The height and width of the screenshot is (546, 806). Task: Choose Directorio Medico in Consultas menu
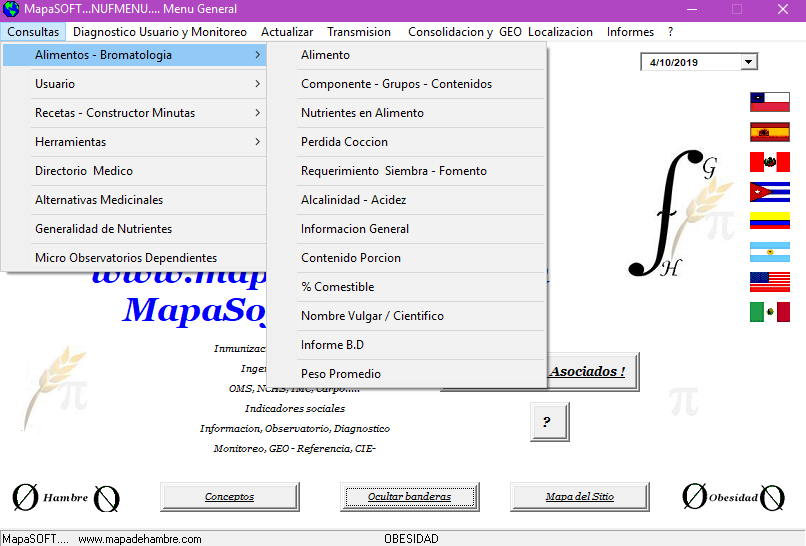click(84, 171)
